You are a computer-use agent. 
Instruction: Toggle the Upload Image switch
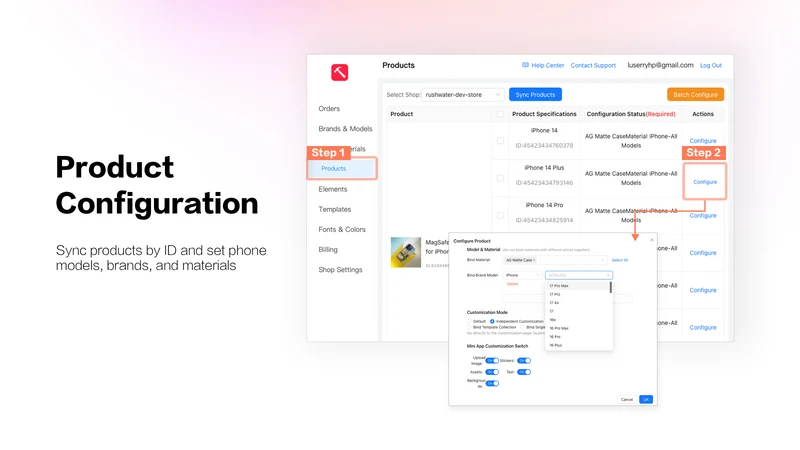click(492, 361)
